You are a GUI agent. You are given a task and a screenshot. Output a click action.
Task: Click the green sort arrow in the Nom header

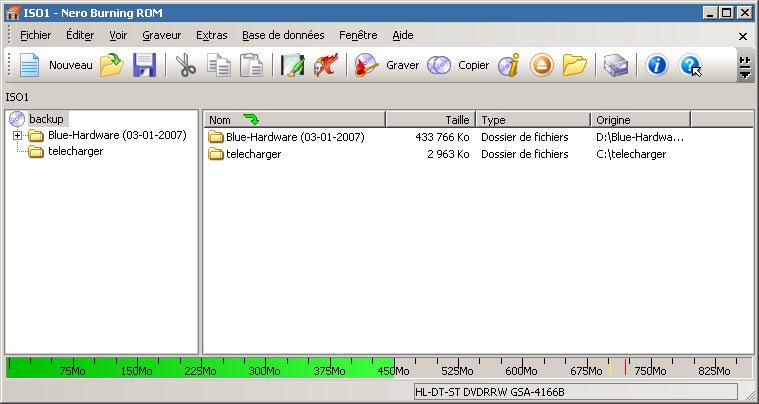[x=251, y=119]
